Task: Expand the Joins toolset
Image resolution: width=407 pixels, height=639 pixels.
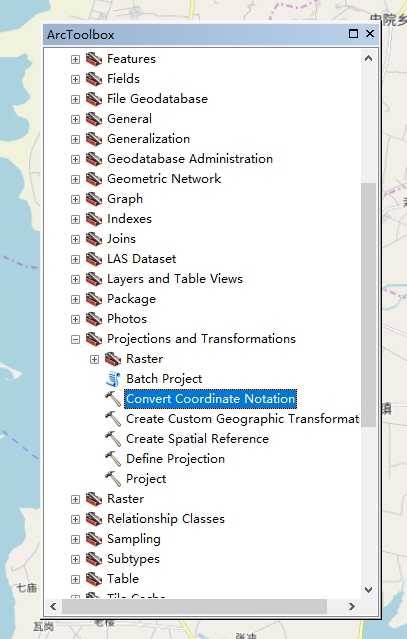Action: (75, 239)
